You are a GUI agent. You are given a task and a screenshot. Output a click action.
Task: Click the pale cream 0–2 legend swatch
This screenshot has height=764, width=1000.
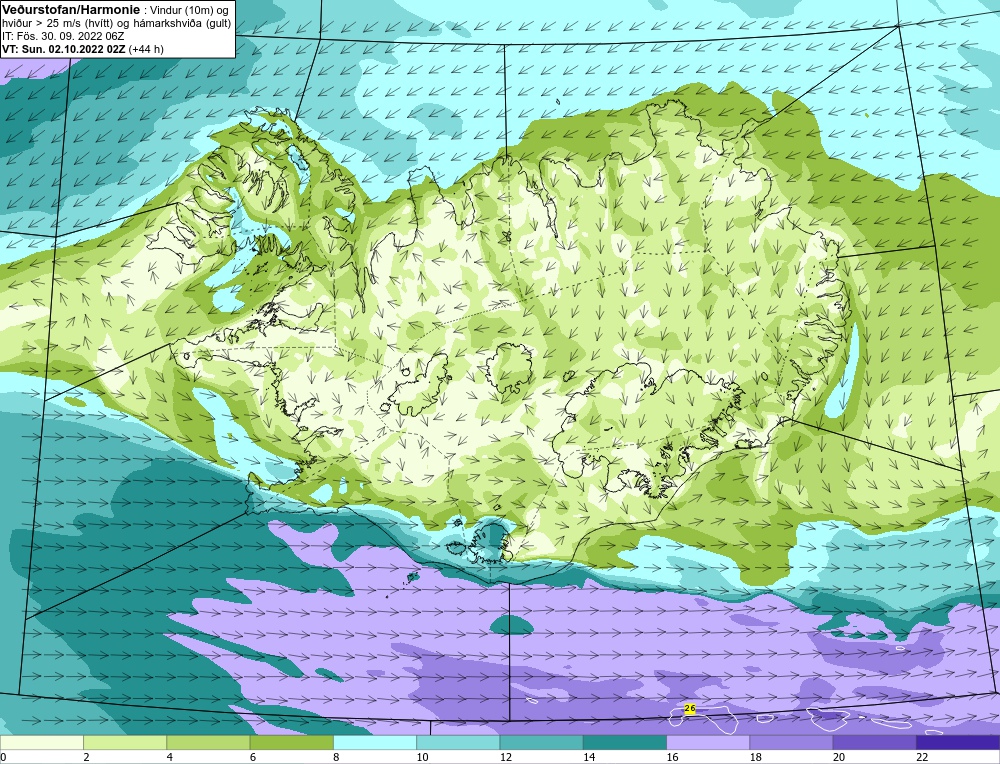(41, 742)
